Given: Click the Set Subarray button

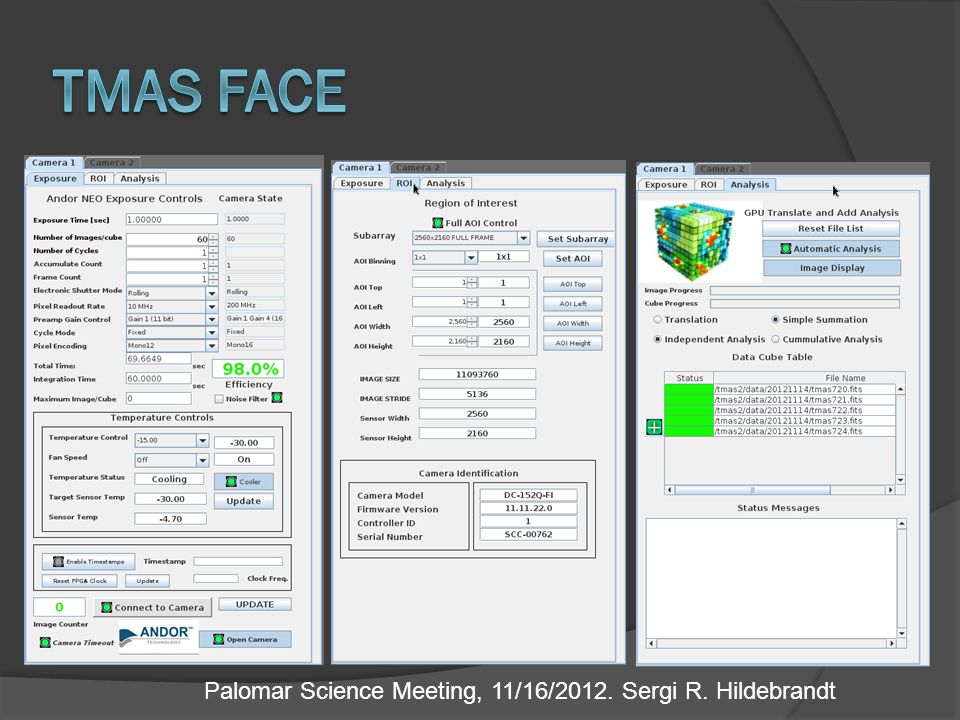Looking at the screenshot, I should click(x=577, y=239).
